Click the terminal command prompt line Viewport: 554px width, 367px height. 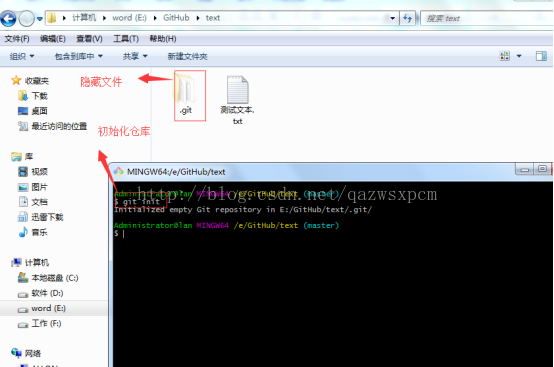[x=119, y=233]
